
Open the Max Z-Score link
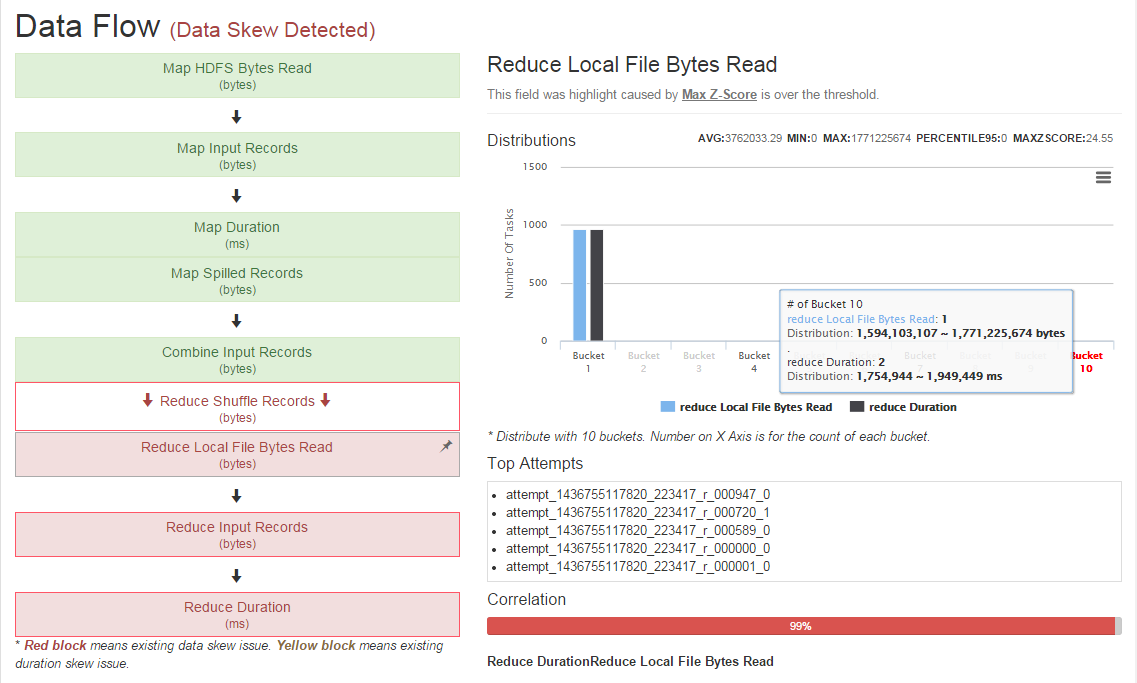pyautogui.click(x=718, y=95)
